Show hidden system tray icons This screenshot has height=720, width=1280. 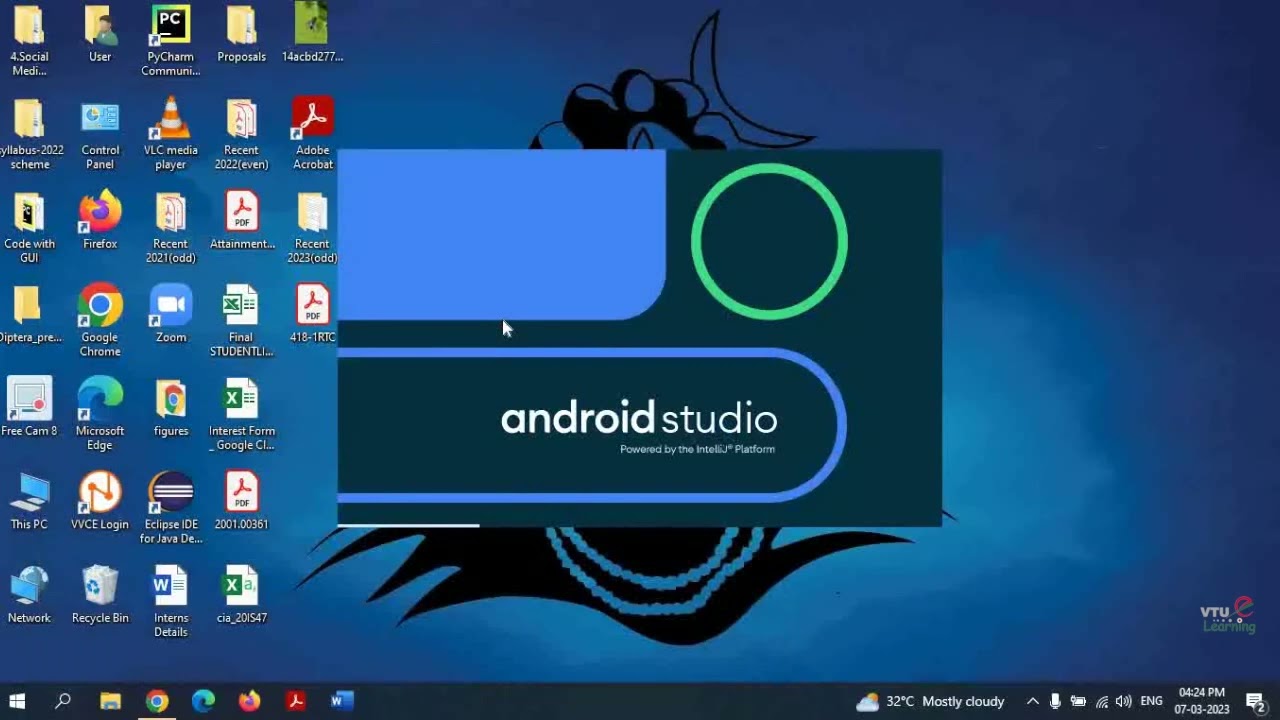1032,701
